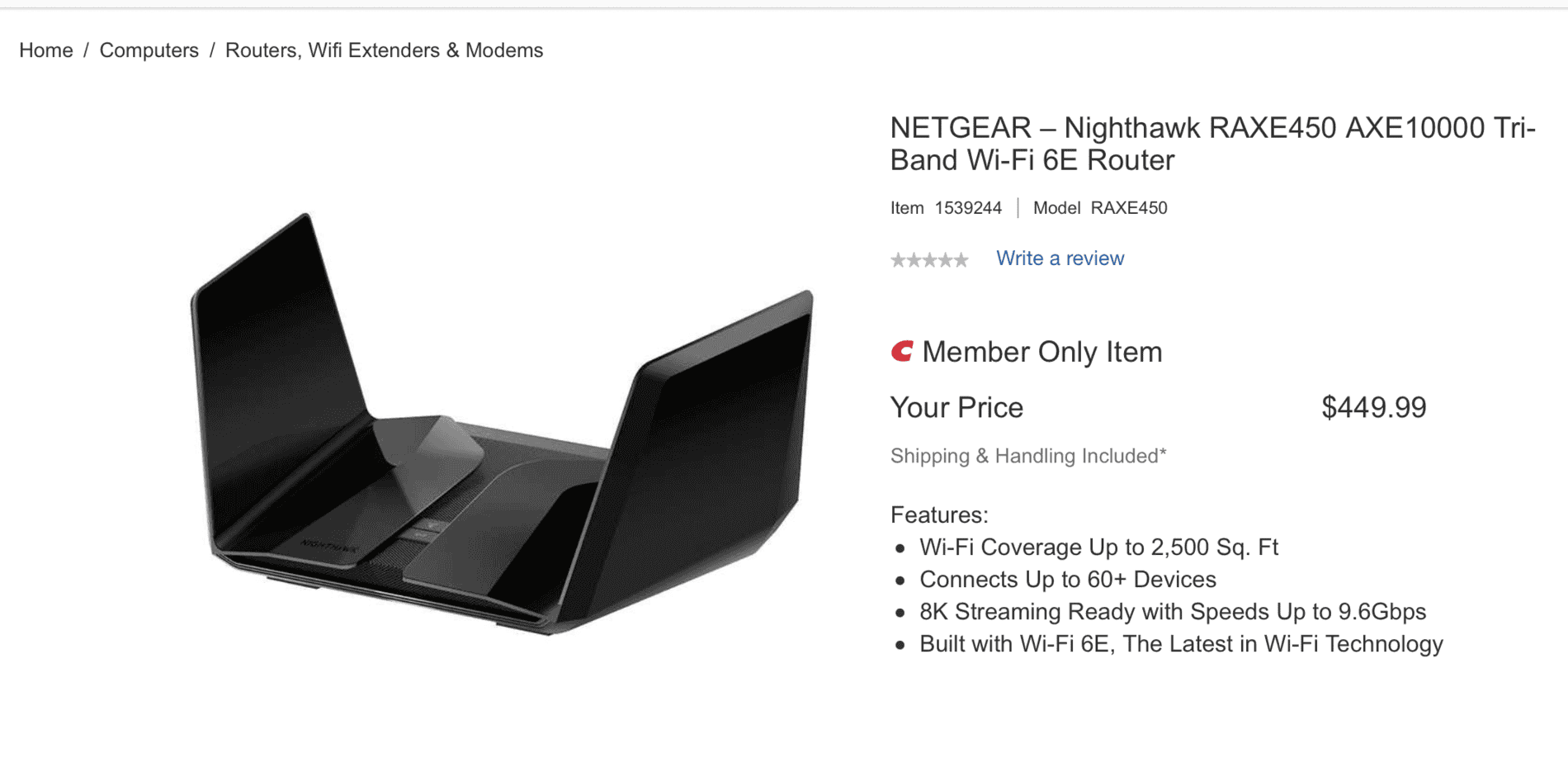Click the Write a review link

1060,258
